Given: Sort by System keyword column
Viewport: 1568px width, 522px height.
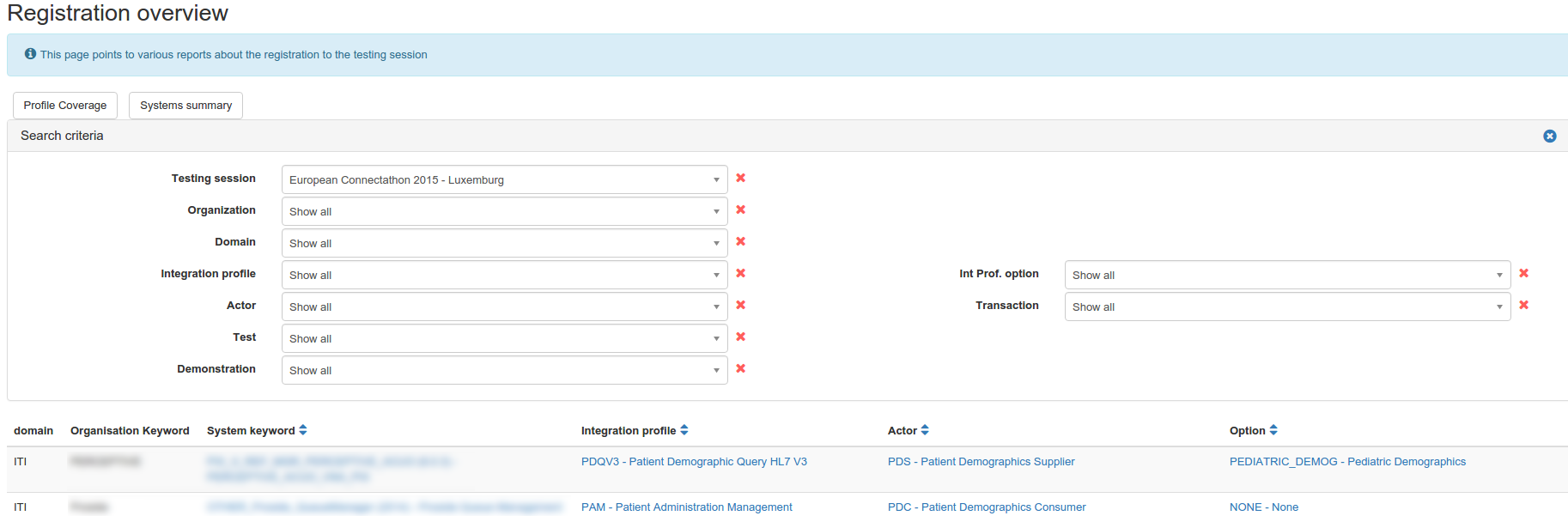Looking at the screenshot, I should pyautogui.click(x=302, y=431).
